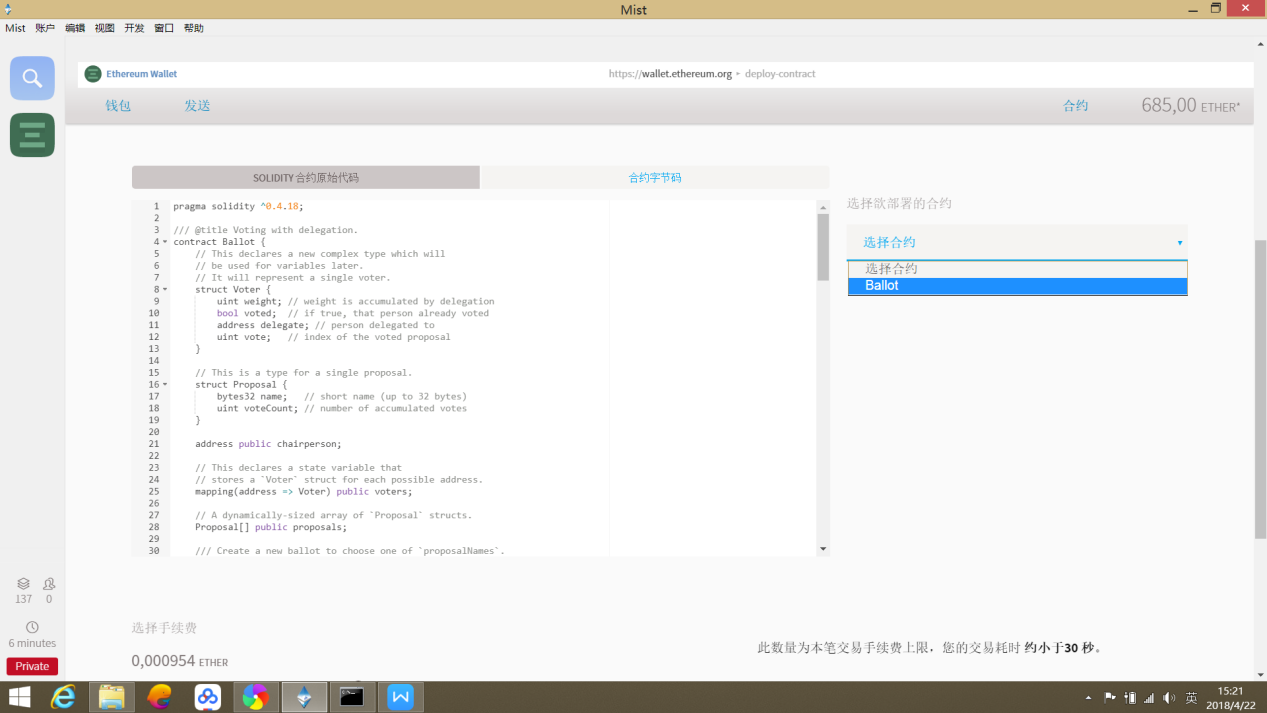Click the peers count icon

(49, 583)
